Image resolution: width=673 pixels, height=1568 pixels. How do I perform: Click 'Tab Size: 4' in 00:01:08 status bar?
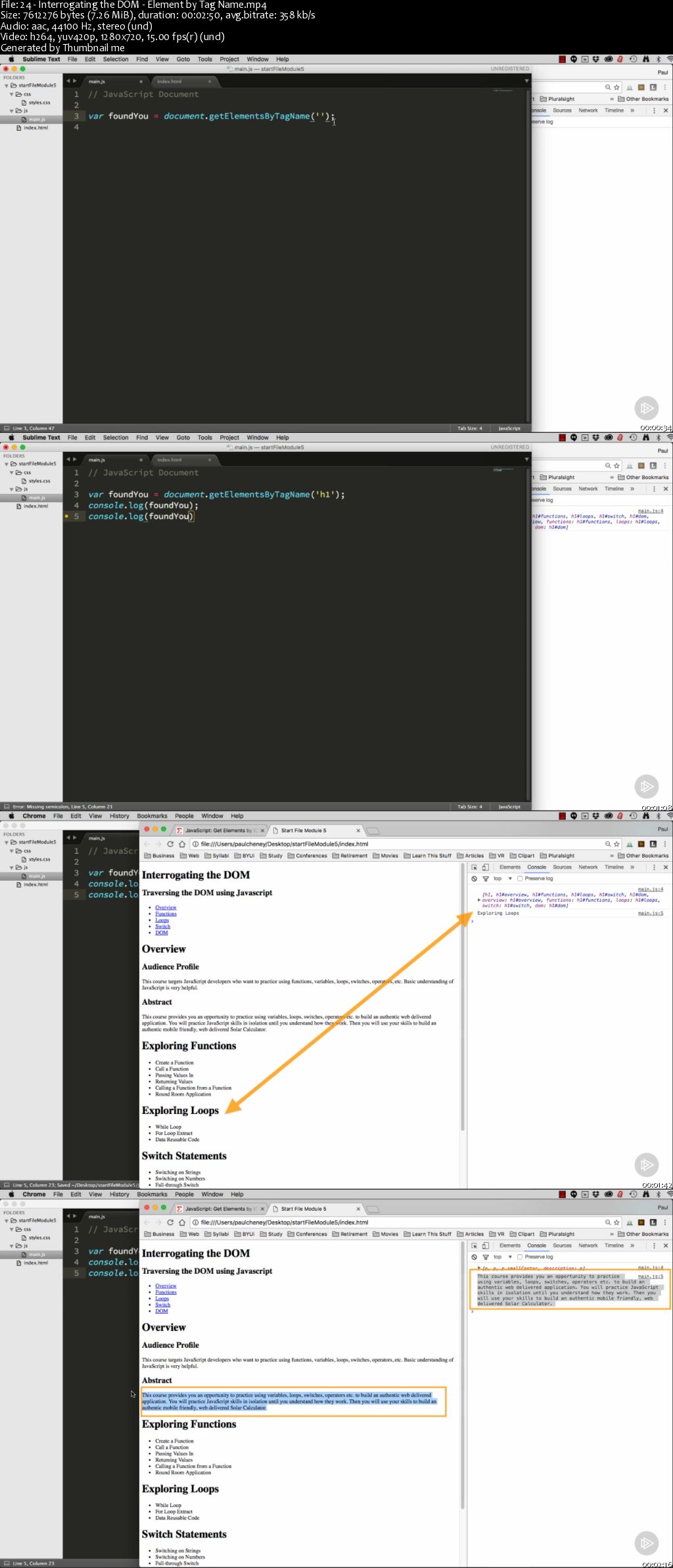point(470,807)
